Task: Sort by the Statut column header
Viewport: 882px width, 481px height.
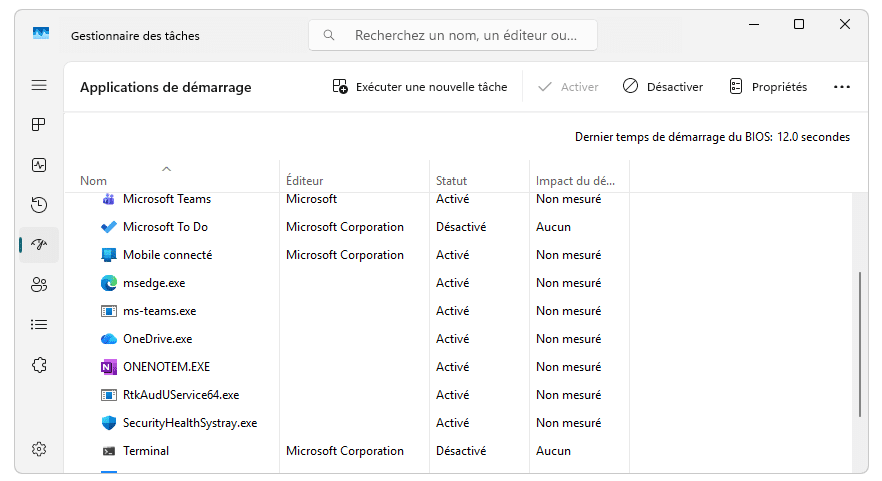Action: (451, 181)
